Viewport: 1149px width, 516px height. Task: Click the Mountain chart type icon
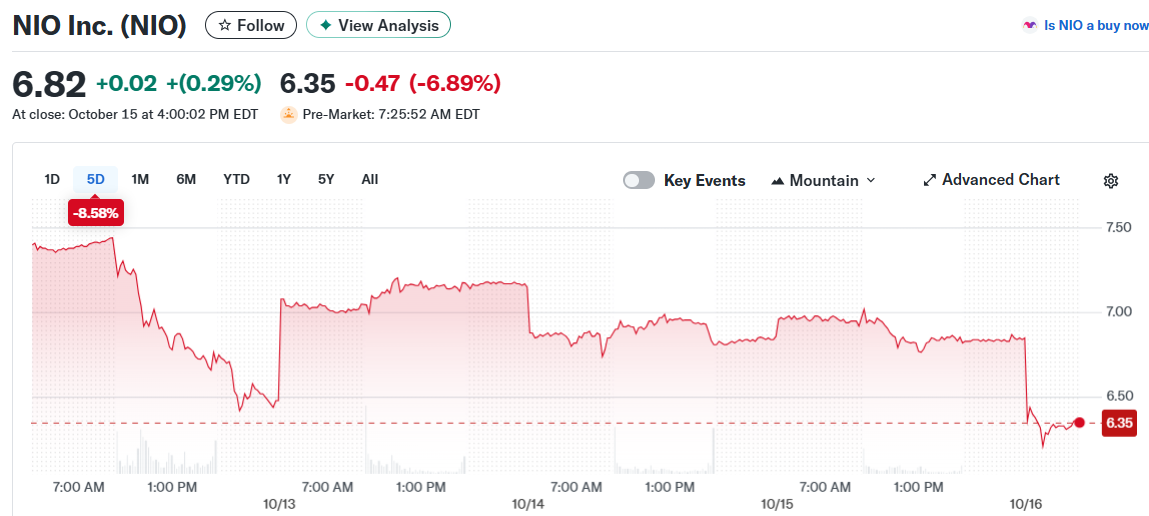[x=777, y=181]
